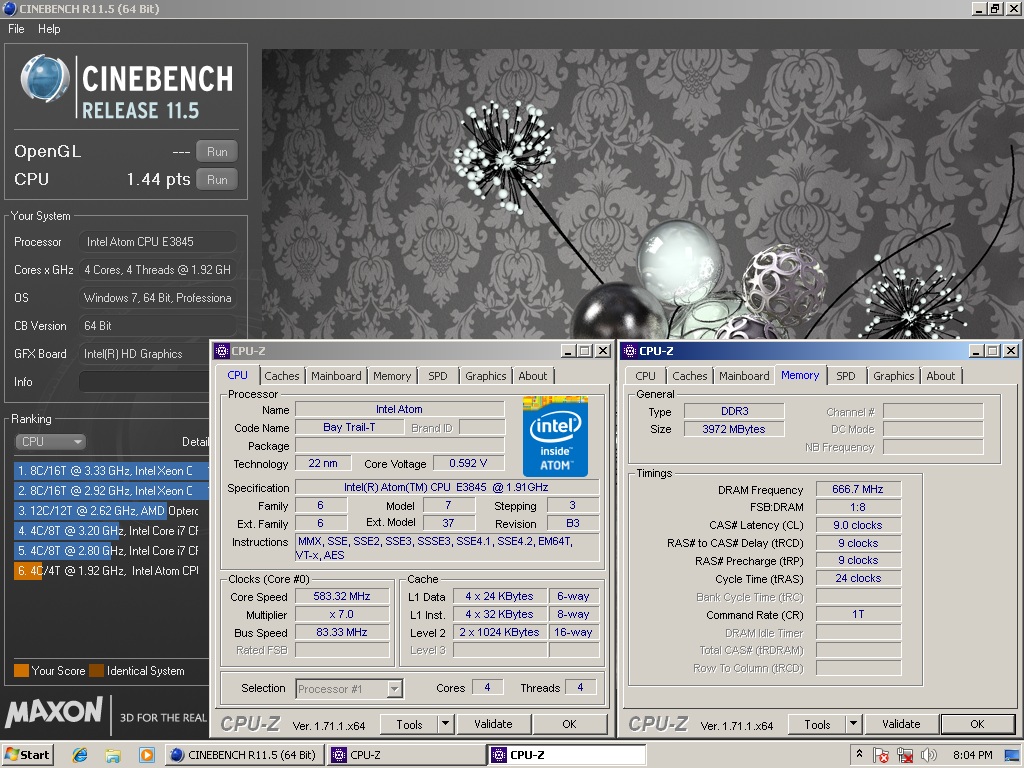Open the Windows Start menu
The width and height of the screenshot is (1024, 768).
(27, 755)
